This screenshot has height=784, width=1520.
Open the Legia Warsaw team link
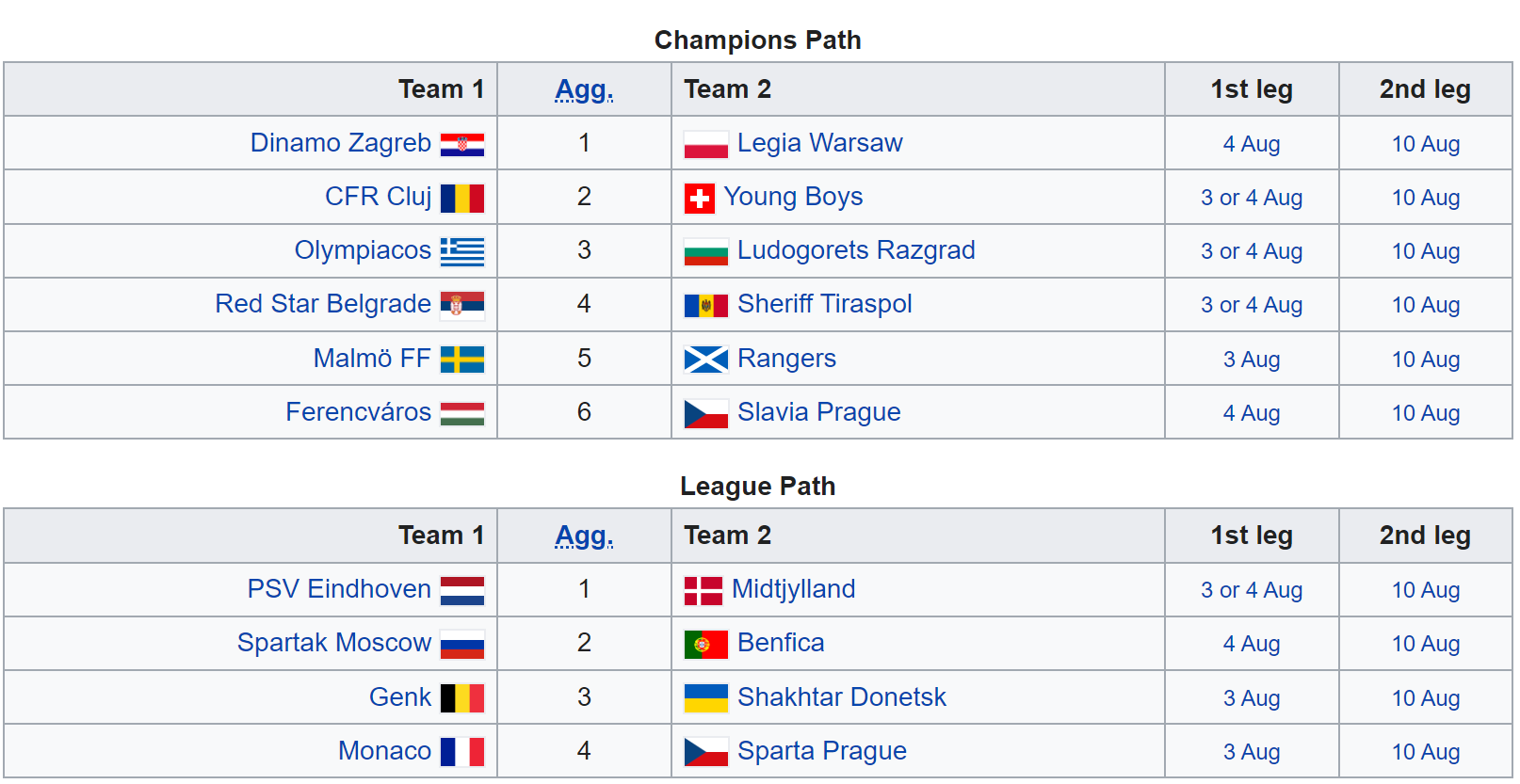819,143
